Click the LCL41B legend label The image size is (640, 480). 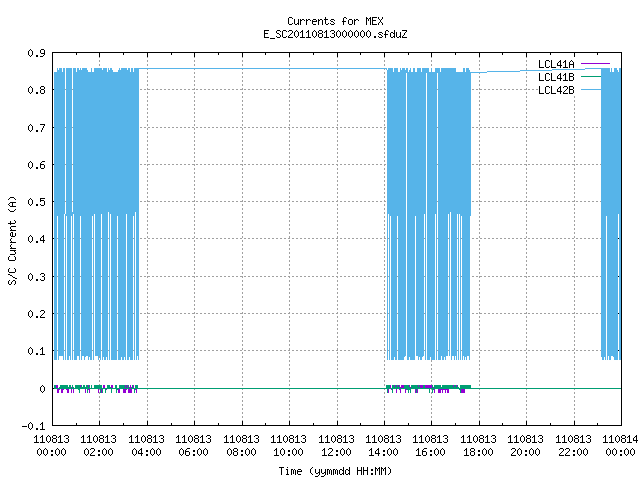(556, 77)
